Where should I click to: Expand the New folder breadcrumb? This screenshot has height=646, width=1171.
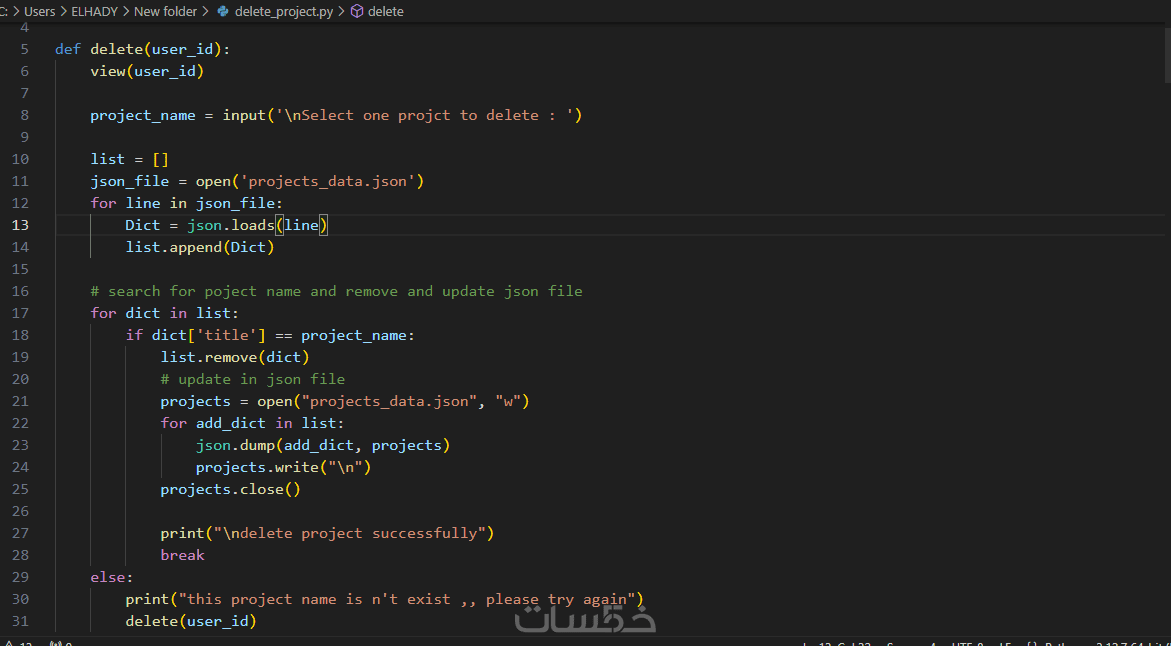166,11
